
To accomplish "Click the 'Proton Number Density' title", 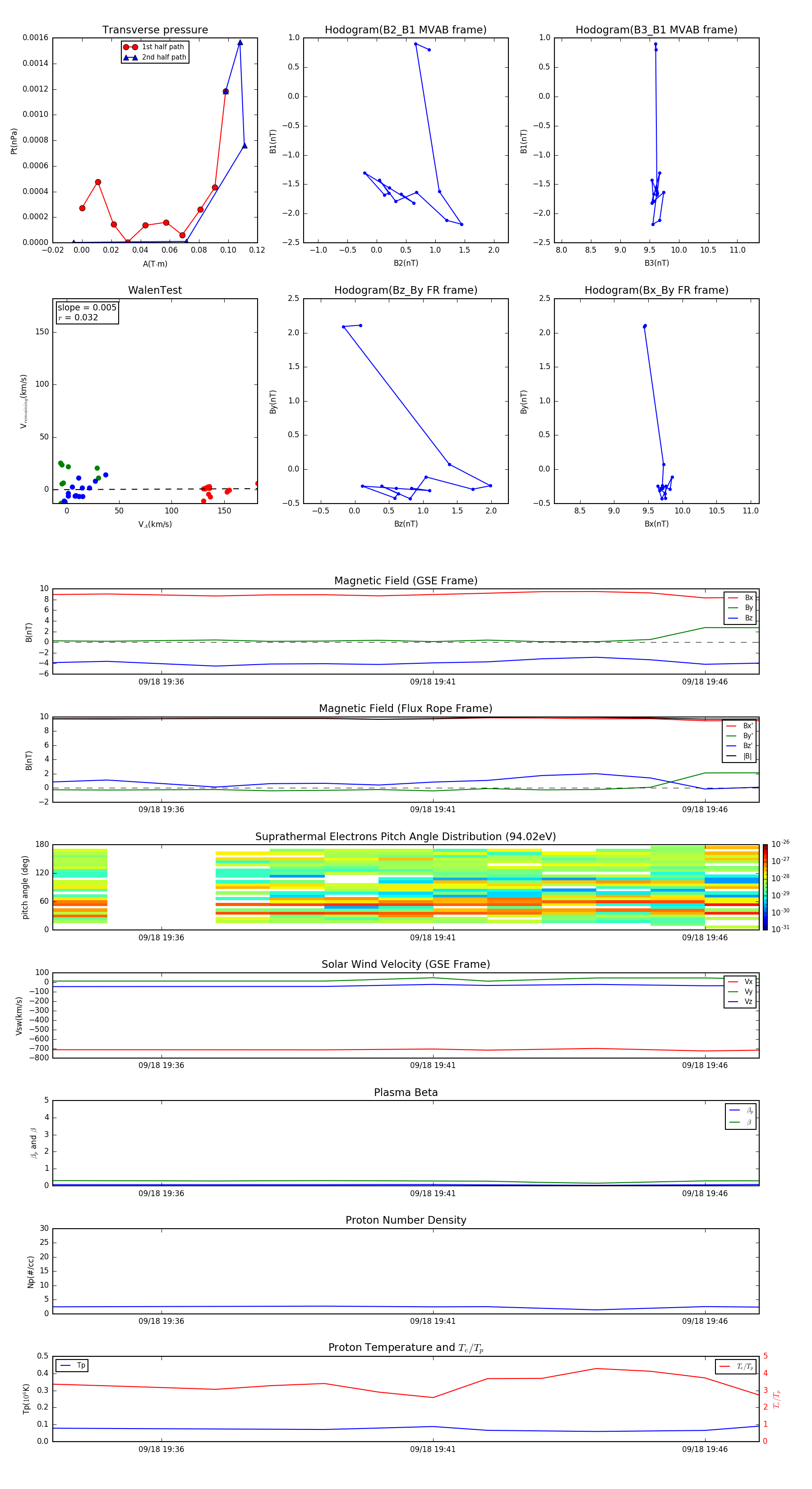I will click(406, 1220).
